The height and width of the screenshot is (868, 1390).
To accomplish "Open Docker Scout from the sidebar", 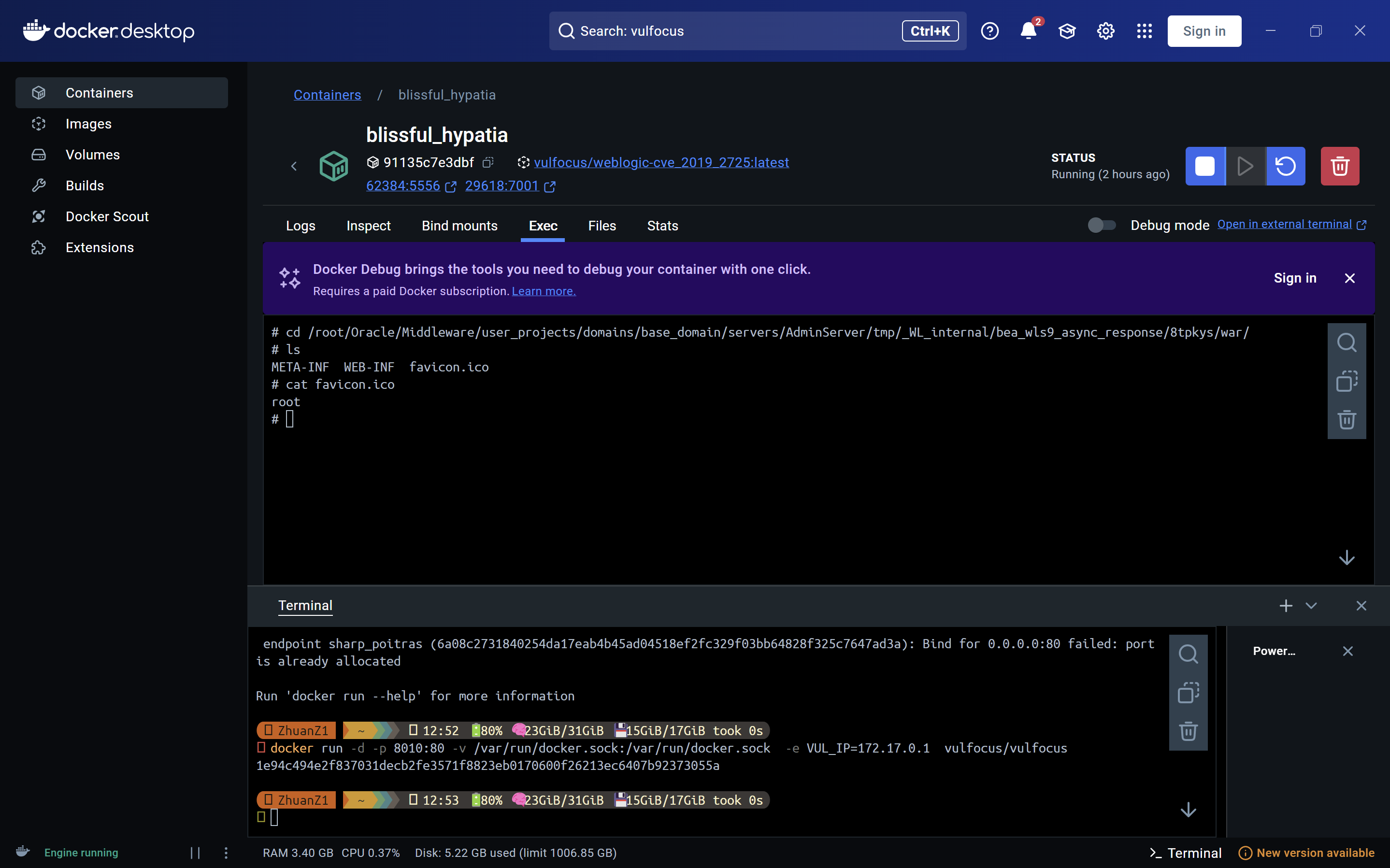I will coord(122,216).
